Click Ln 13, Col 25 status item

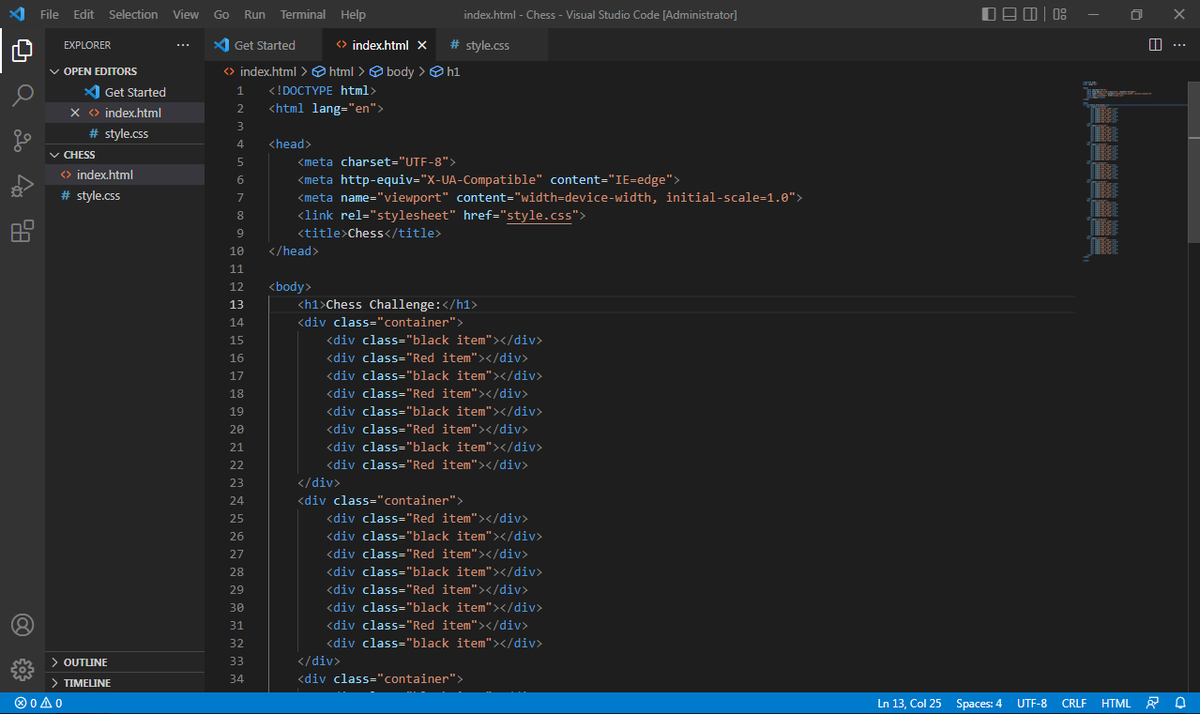click(x=909, y=703)
